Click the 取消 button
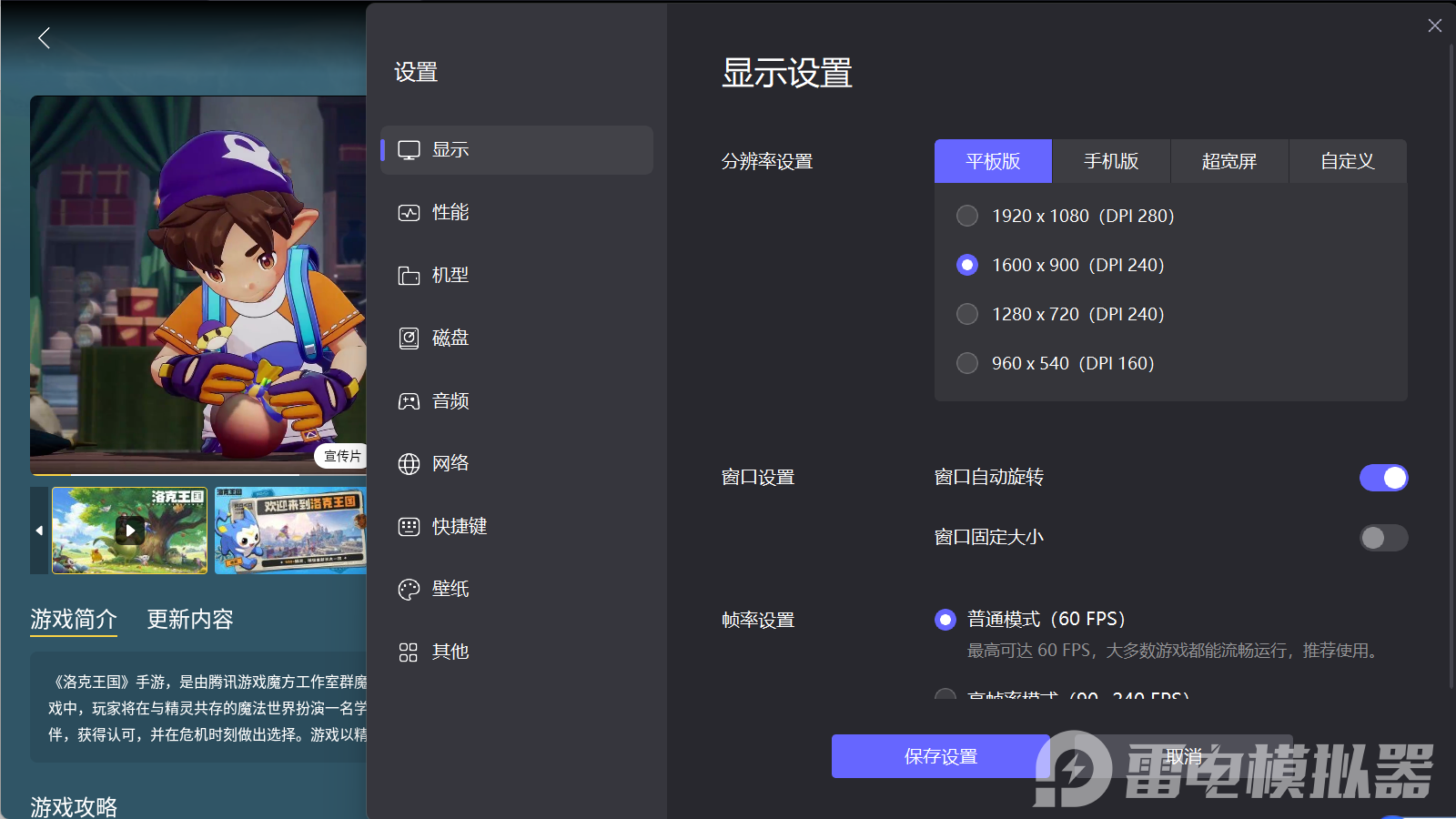 pos(1184,756)
